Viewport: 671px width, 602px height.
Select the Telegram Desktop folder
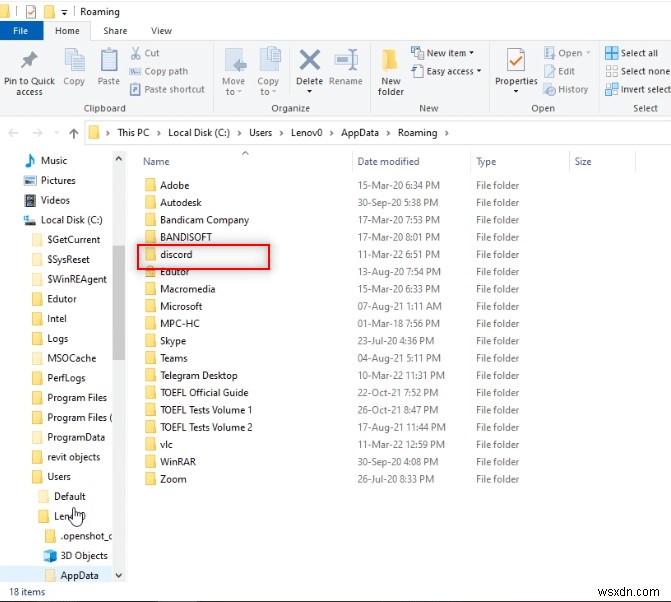pyautogui.click(x=191, y=376)
